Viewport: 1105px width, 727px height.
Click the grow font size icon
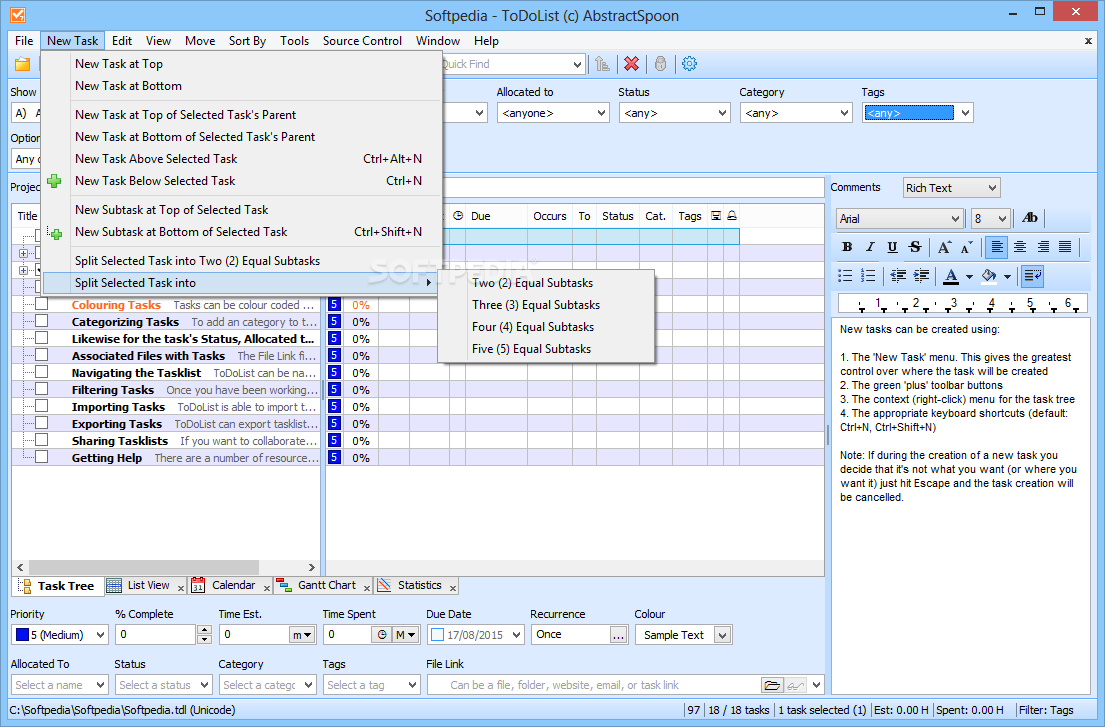[944, 247]
